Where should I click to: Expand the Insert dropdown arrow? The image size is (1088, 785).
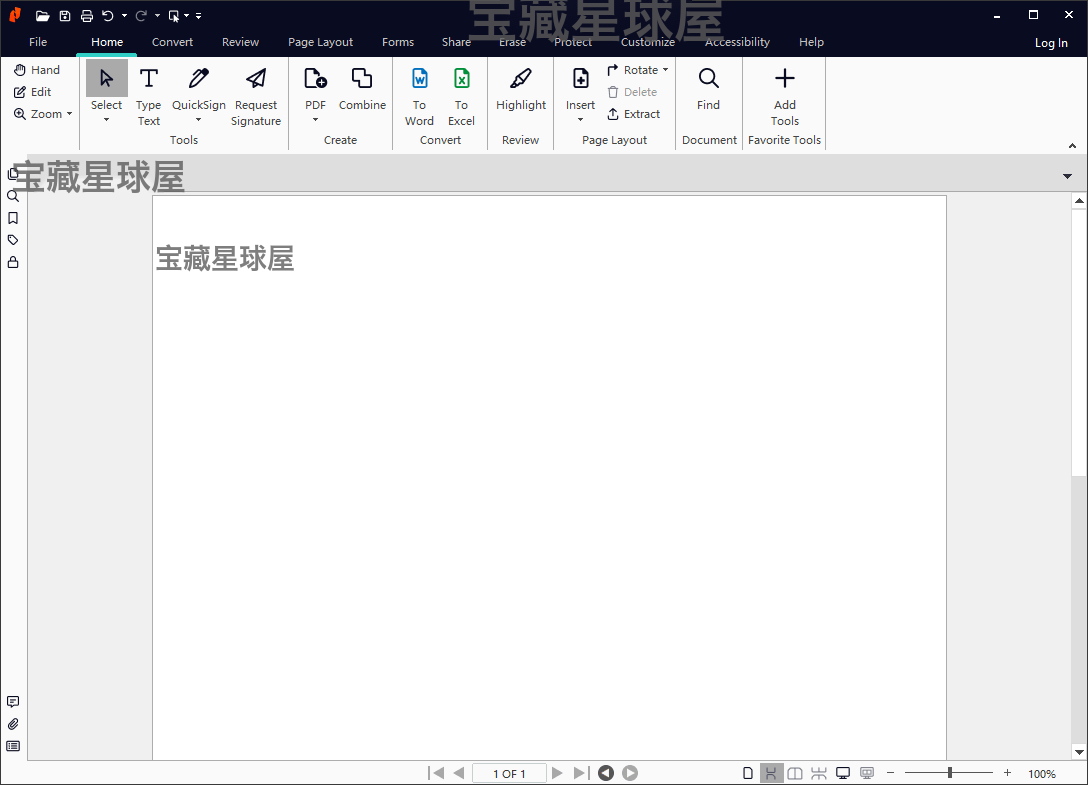tap(580, 120)
